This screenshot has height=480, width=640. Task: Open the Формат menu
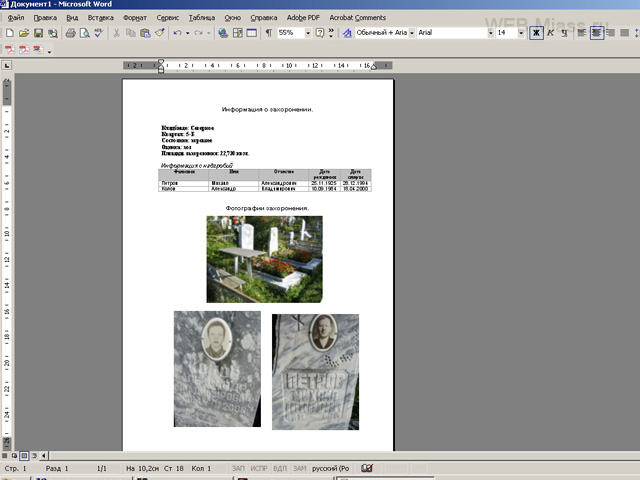coord(134,18)
